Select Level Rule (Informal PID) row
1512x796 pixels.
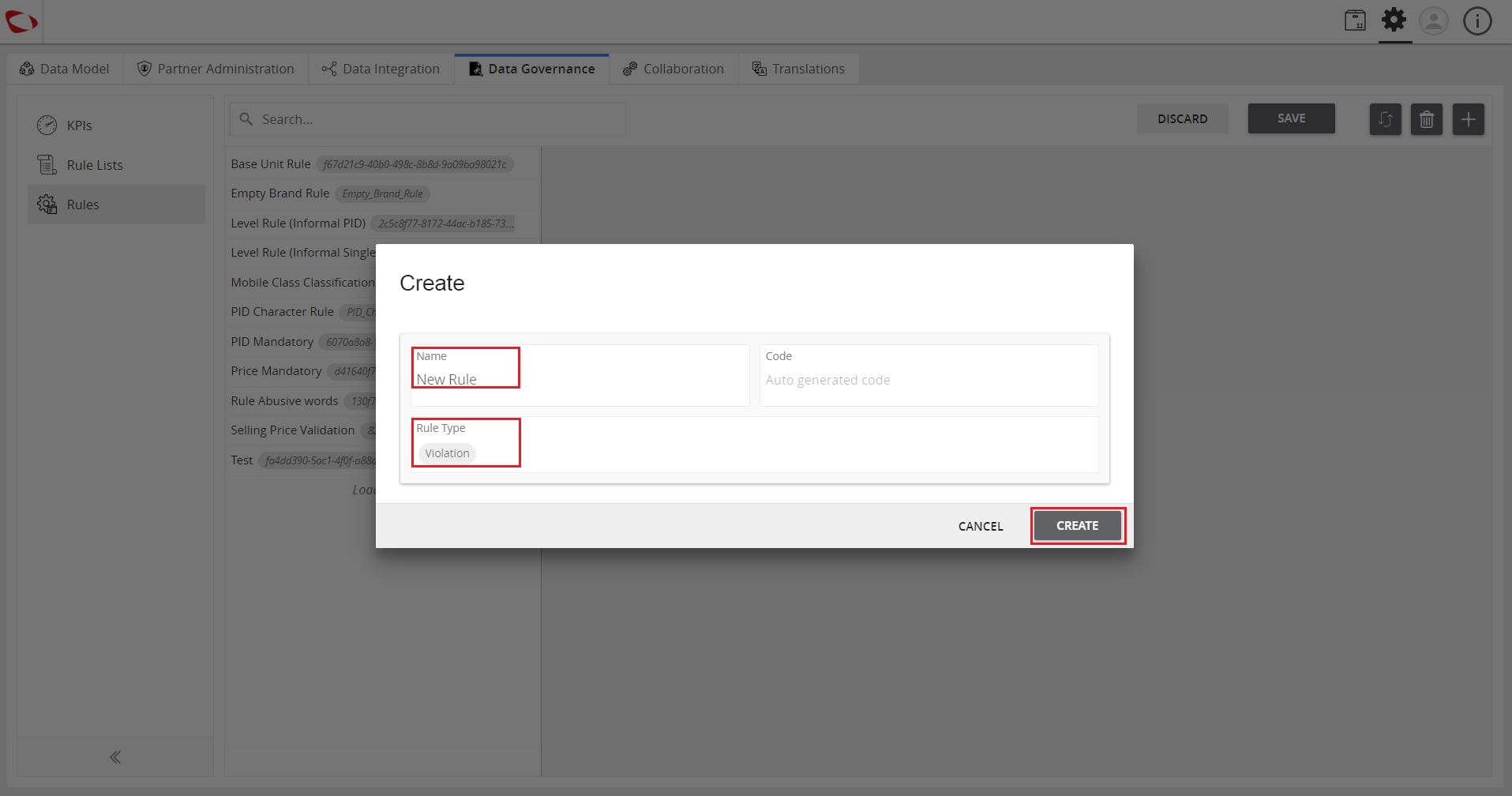click(382, 223)
